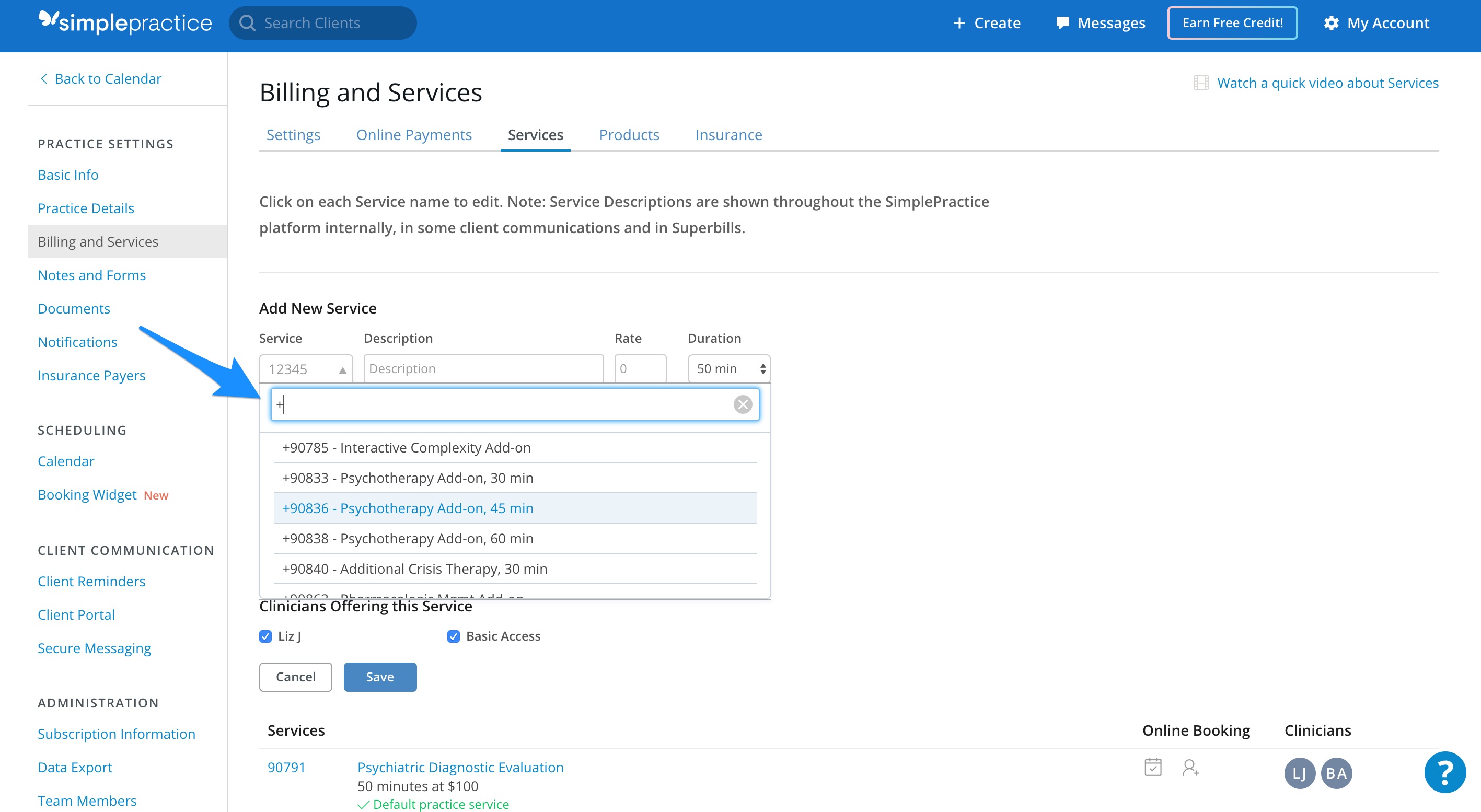Select +90833 Psychotherapy Add-on, 30 min
Image resolution: width=1481 pixels, height=812 pixels.
tap(515, 478)
